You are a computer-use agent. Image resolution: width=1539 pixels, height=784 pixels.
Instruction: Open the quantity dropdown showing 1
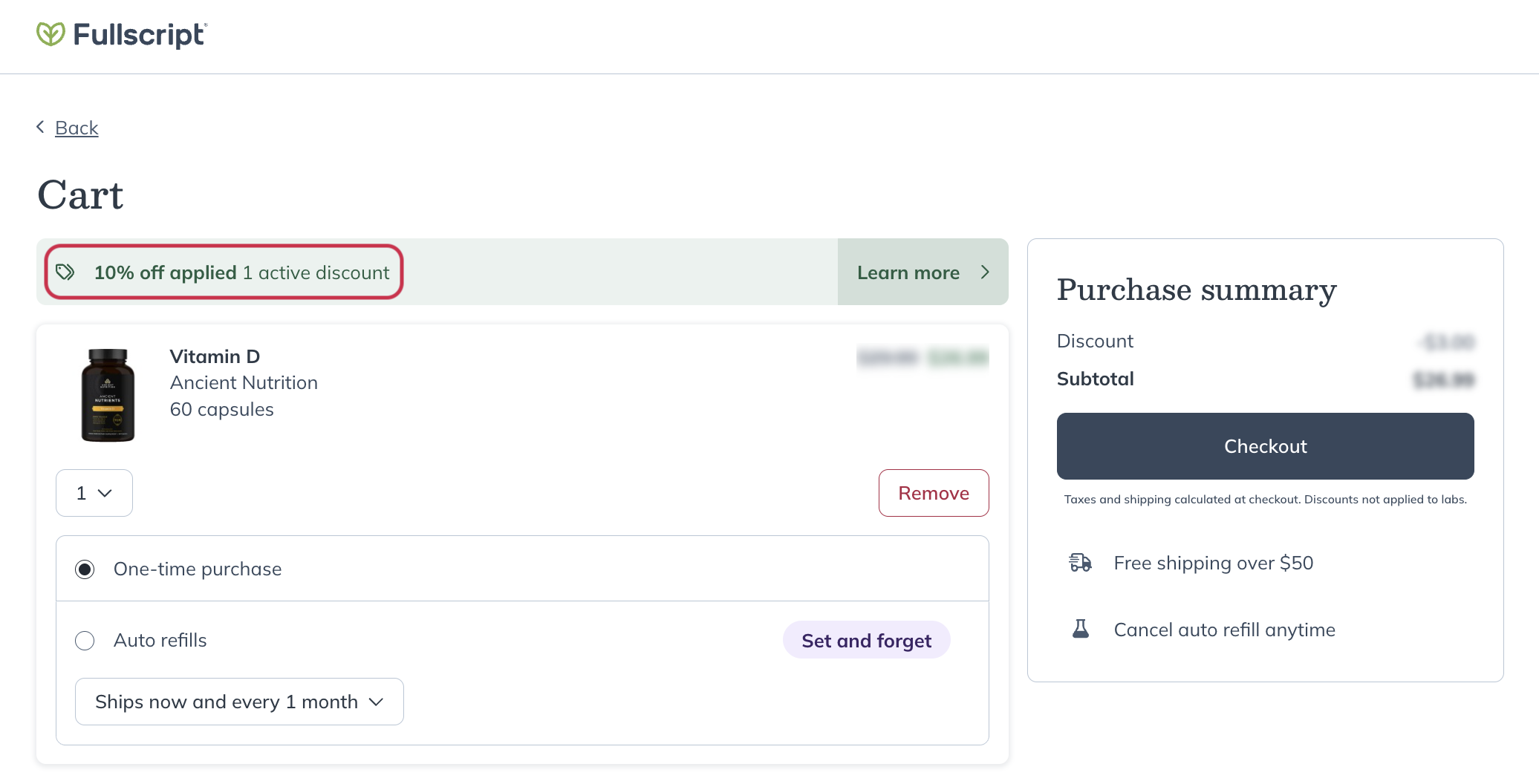pos(94,493)
